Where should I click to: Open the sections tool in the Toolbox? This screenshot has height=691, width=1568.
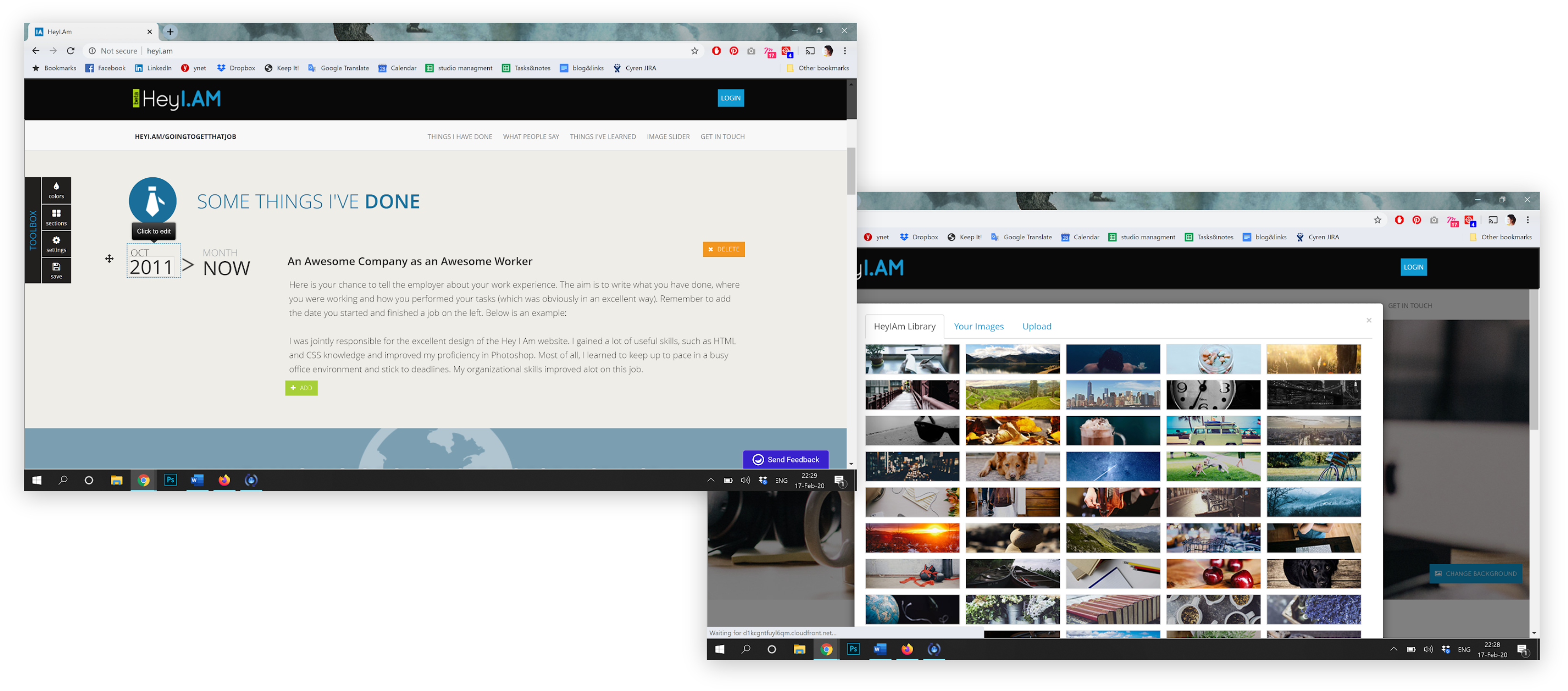[56, 216]
